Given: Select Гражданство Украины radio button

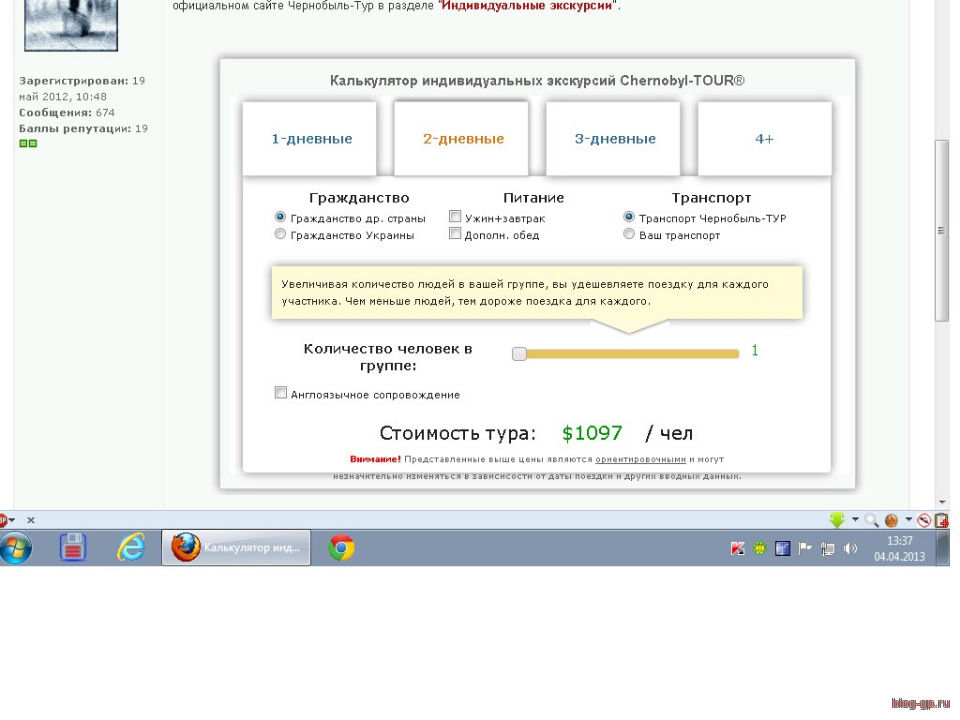Looking at the screenshot, I should (x=280, y=234).
